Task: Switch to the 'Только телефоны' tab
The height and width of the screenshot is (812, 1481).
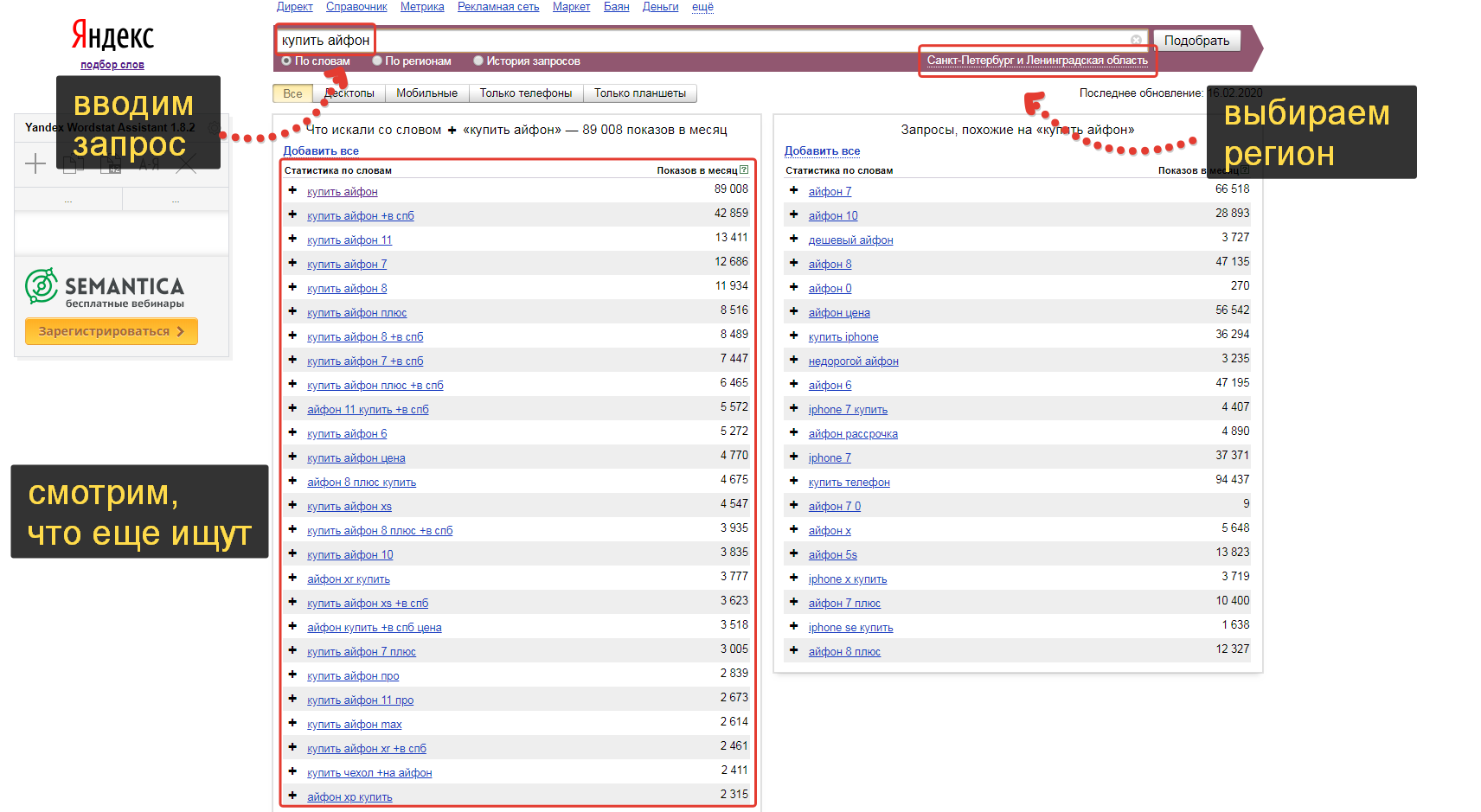Action: [x=526, y=93]
